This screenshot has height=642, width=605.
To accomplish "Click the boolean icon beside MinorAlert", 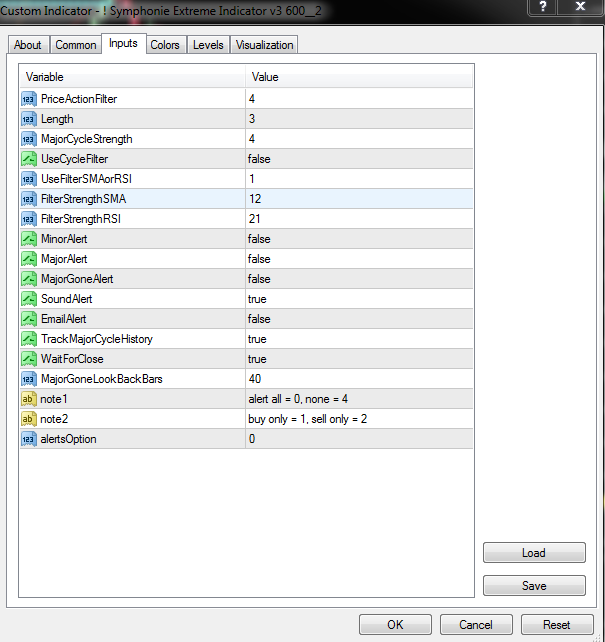I will point(29,239).
